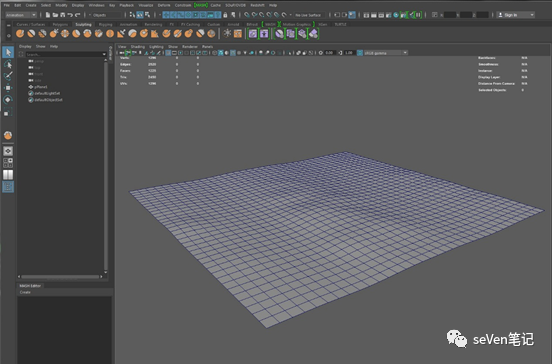Choose the Repeat sculpt brush on shelf
This screenshot has width=552, height=364.
point(110,34)
